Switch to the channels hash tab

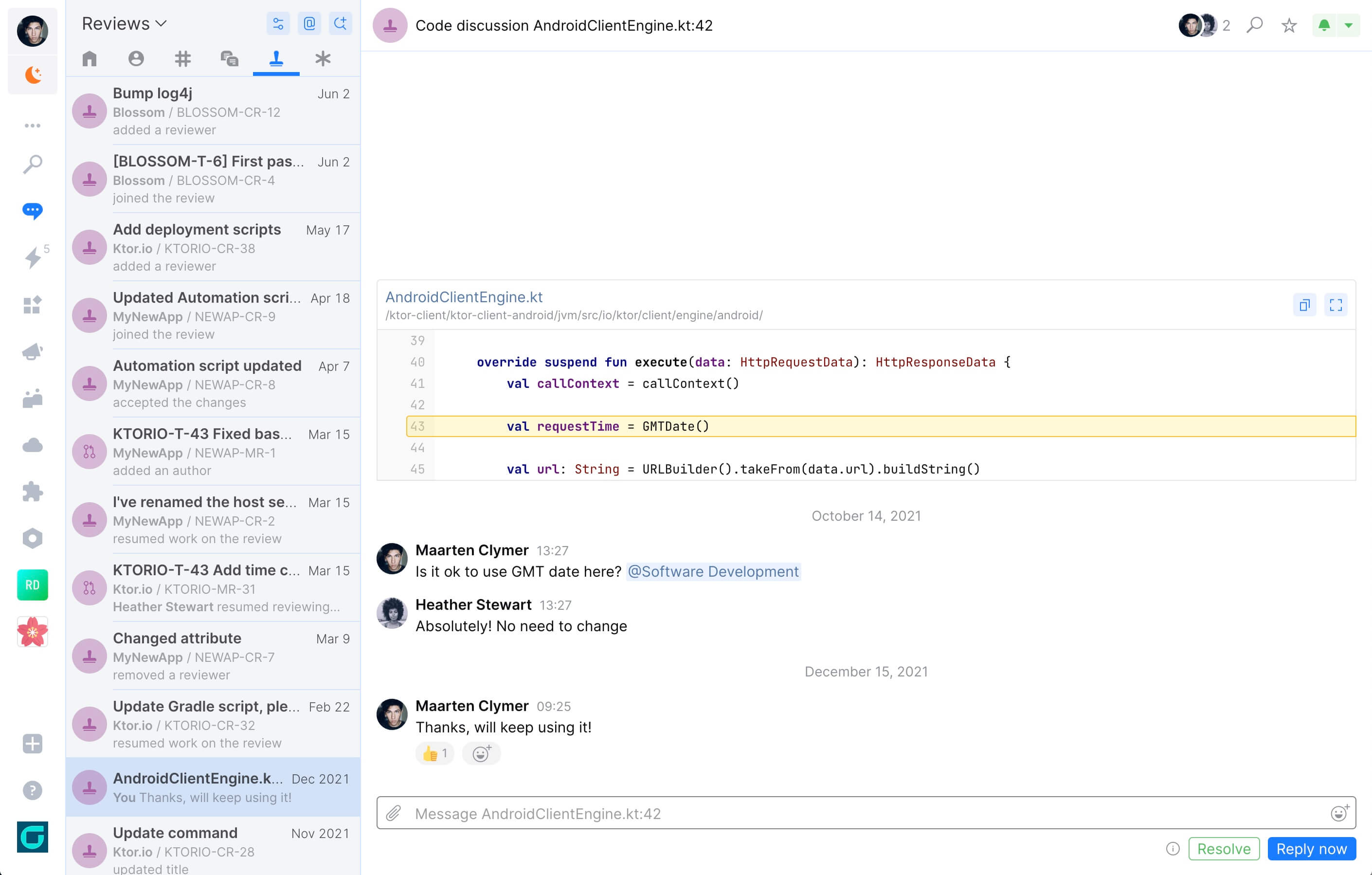click(x=182, y=58)
